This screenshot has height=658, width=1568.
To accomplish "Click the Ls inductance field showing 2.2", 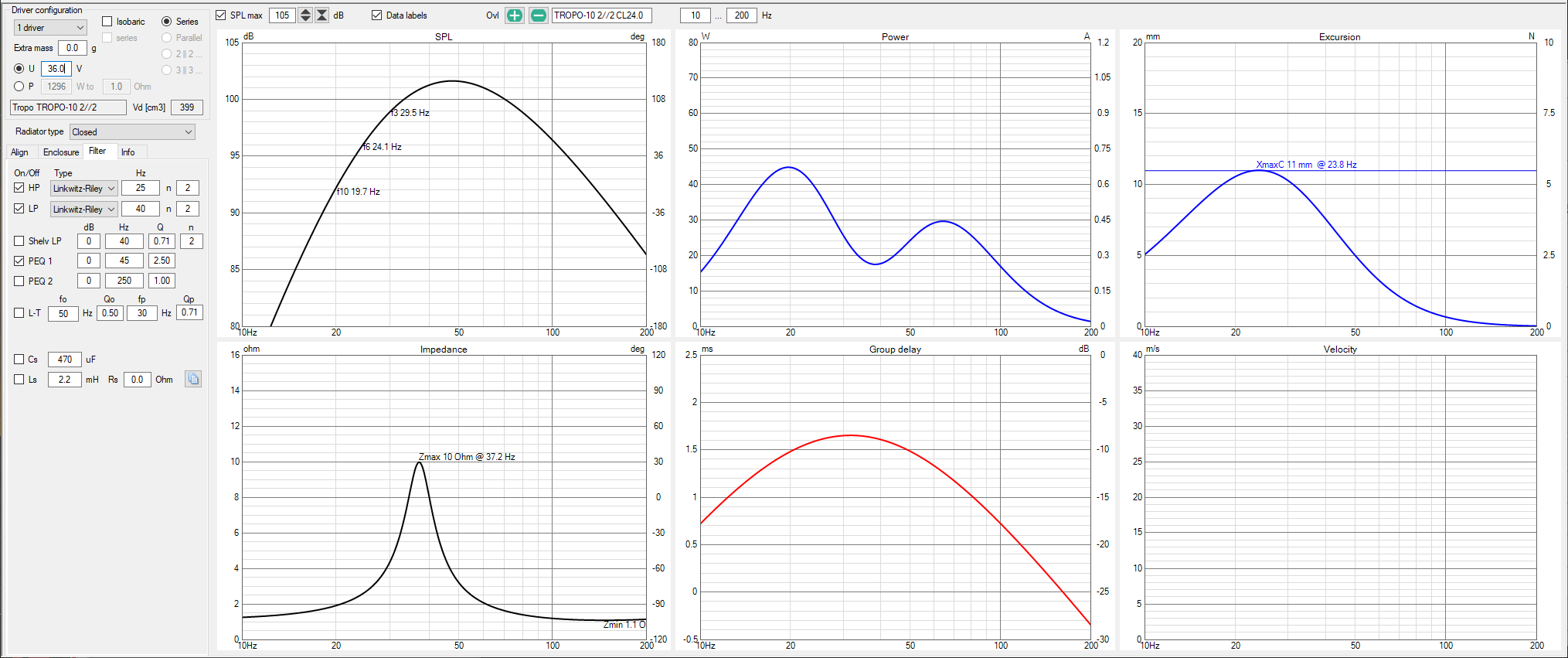I will pos(65,380).
